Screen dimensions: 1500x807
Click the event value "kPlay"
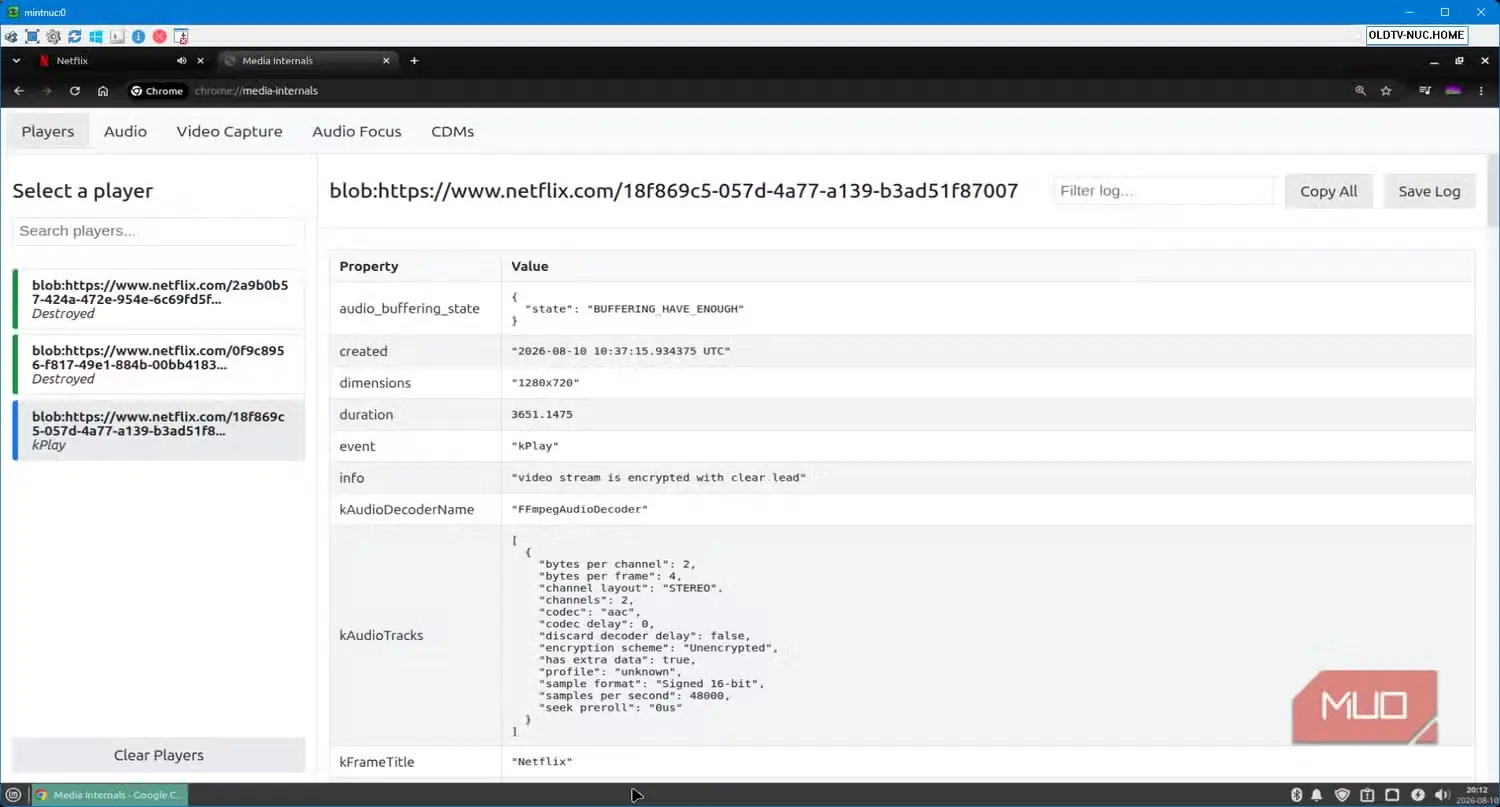[535, 446]
